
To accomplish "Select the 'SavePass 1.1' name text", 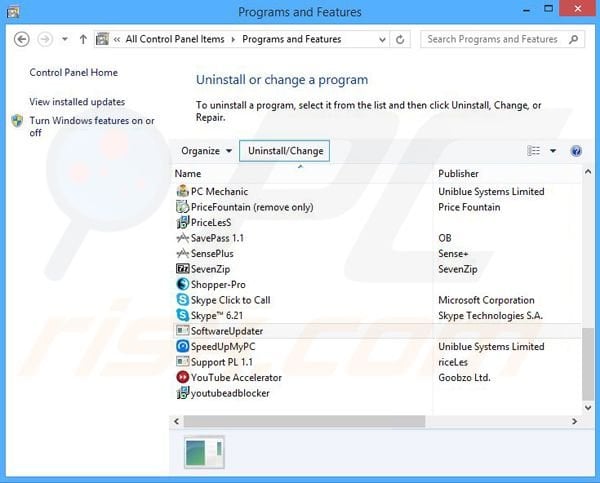I will coord(217,238).
